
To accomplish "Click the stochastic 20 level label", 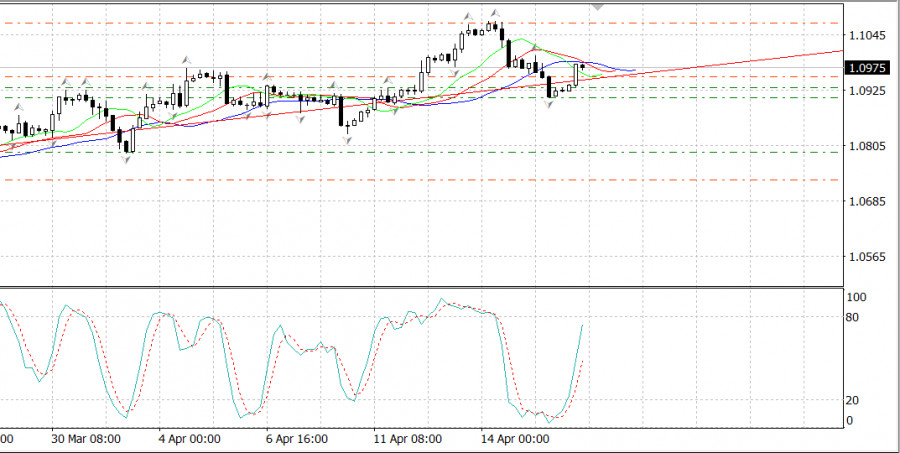I will [x=854, y=400].
